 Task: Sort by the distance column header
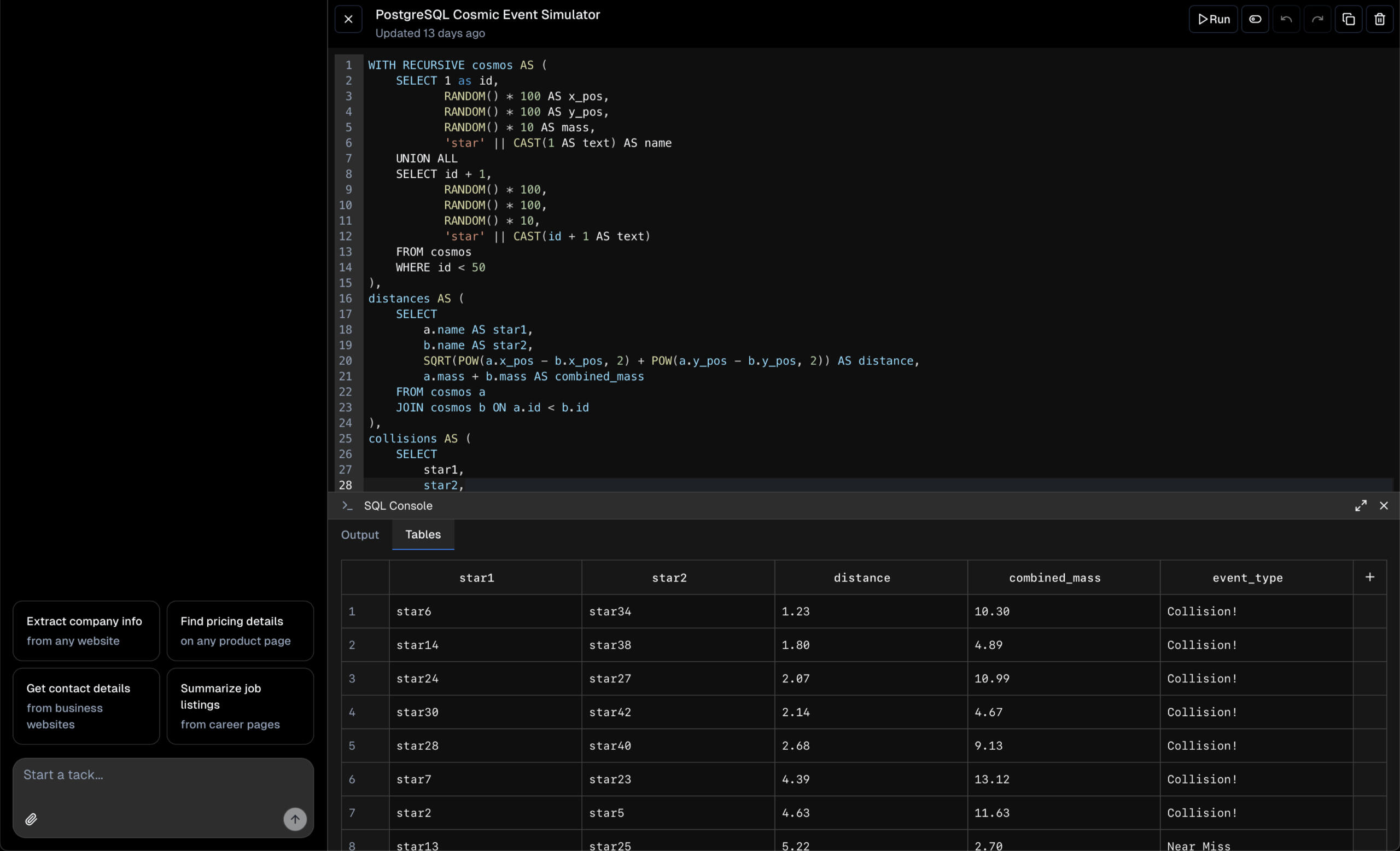pos(861,578)
